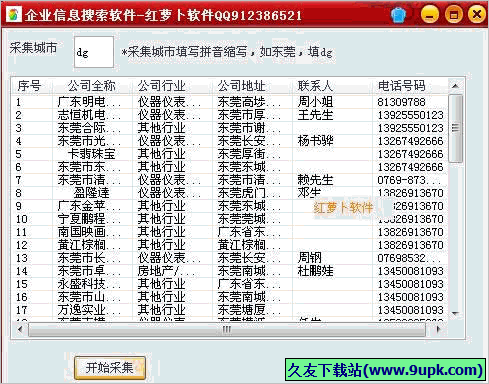489x384 pixels.
Task: Click the 采集城市 input field containing dg
Action: click(x=94, y=52)
